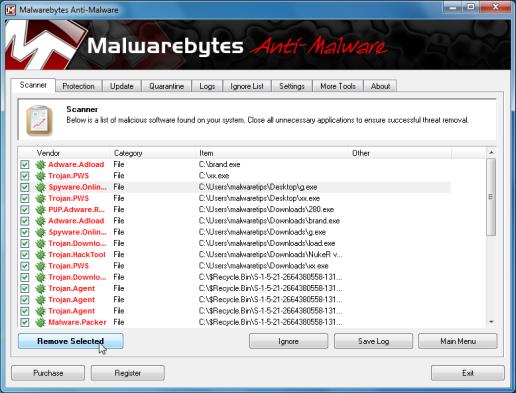Select the Downloads\280.exe item path
The width and height of the screenshot is (516, 393).
point(266,210)
